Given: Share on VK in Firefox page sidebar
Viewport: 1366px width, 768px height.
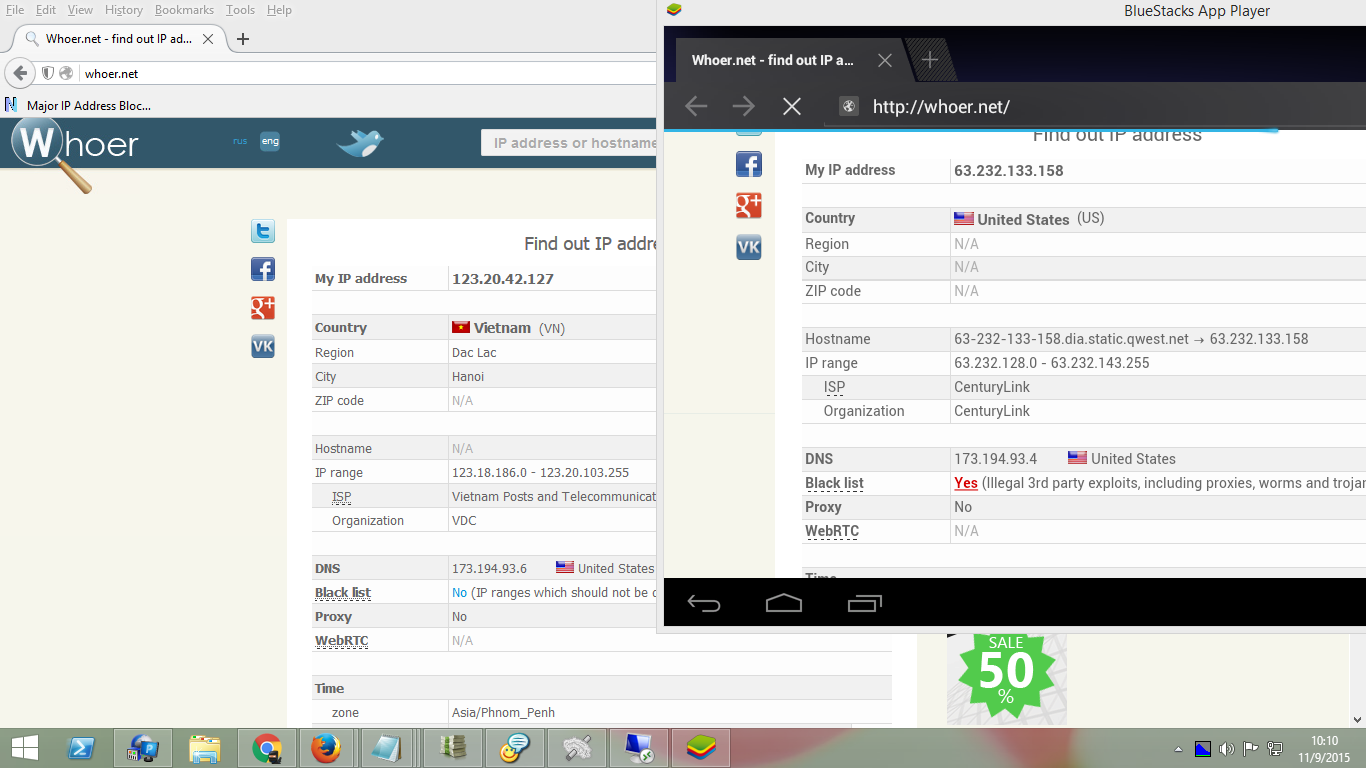Looking at the screenshot, I should tap(262, 346).
